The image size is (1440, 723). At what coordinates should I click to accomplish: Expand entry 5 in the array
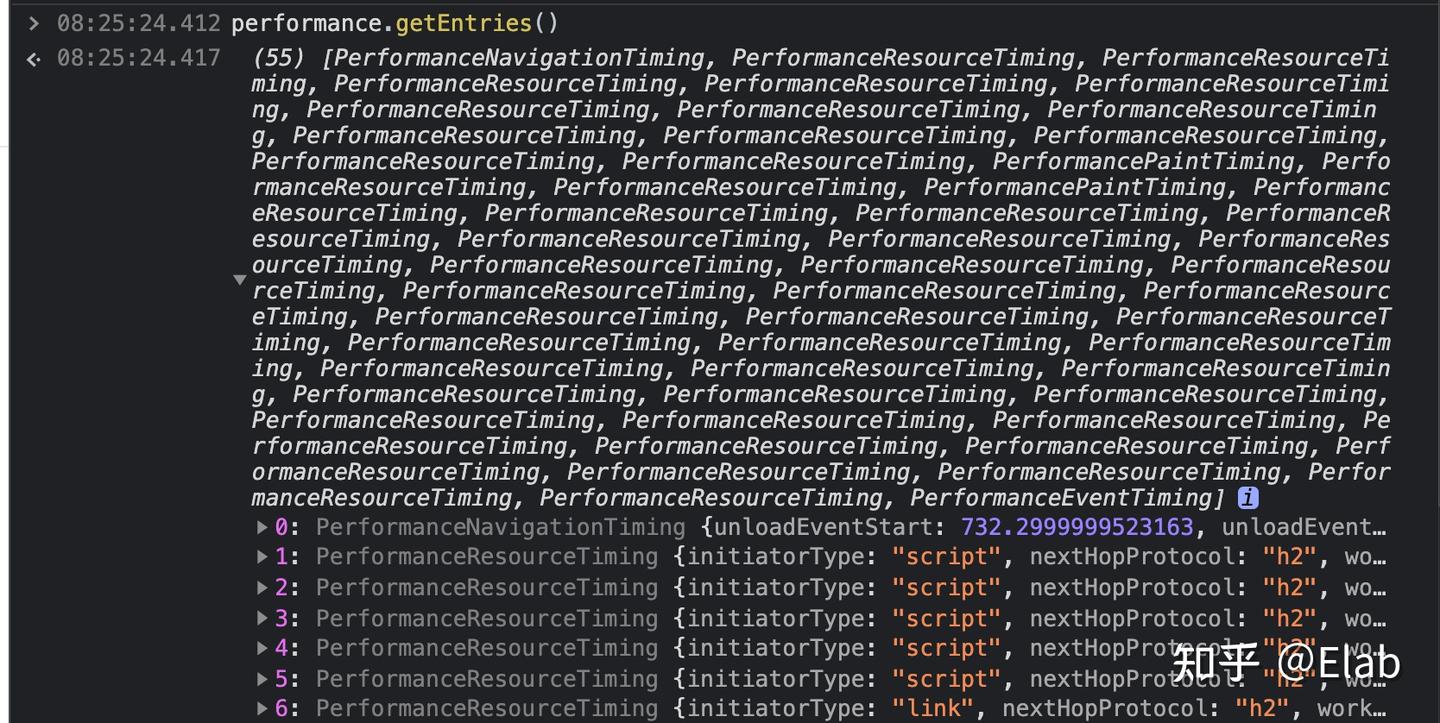pos(262,679)
